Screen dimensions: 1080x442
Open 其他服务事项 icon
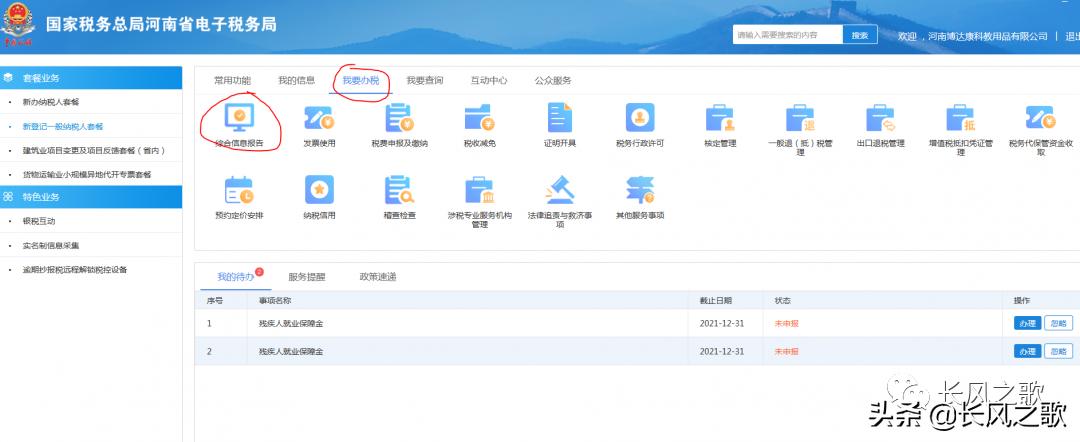(x=640, y=190)
